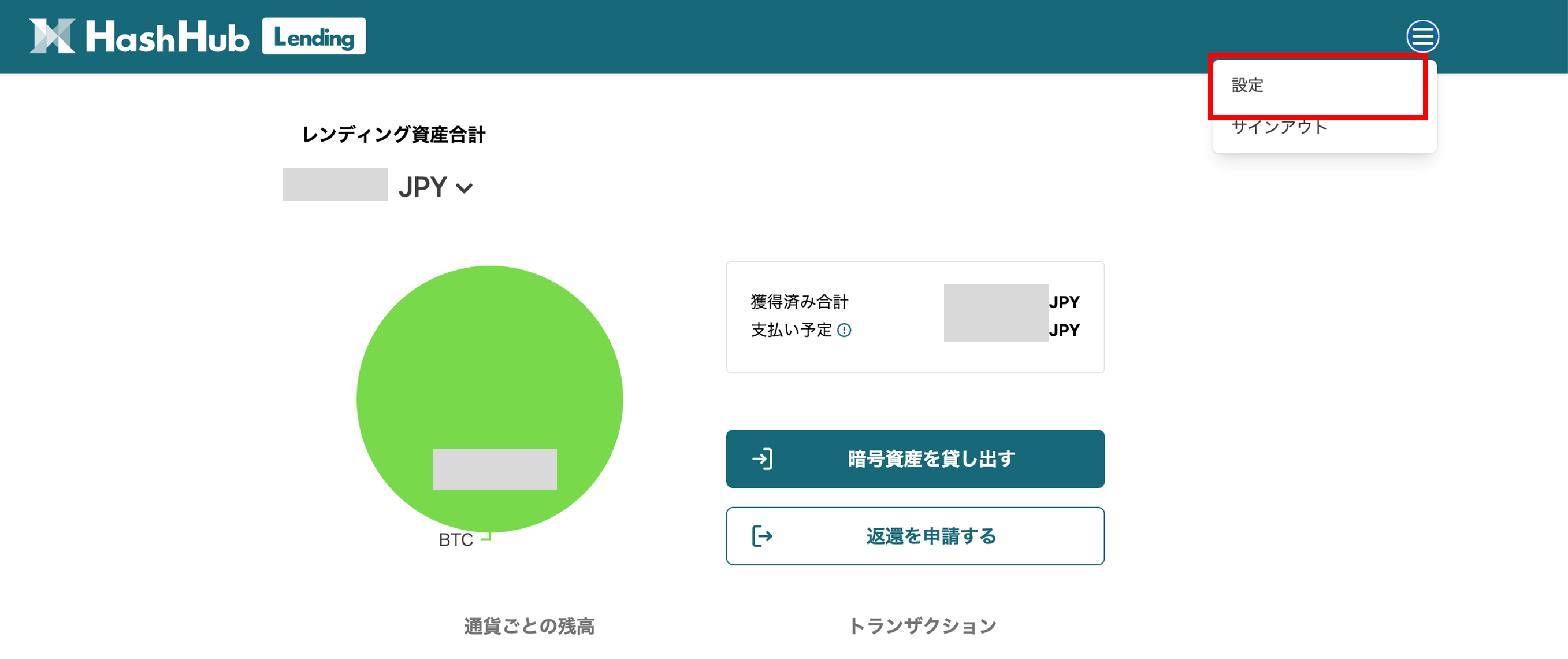Click the BTC chart label
This screenshot has width=1568, height=659.
[x=456, y=539]
